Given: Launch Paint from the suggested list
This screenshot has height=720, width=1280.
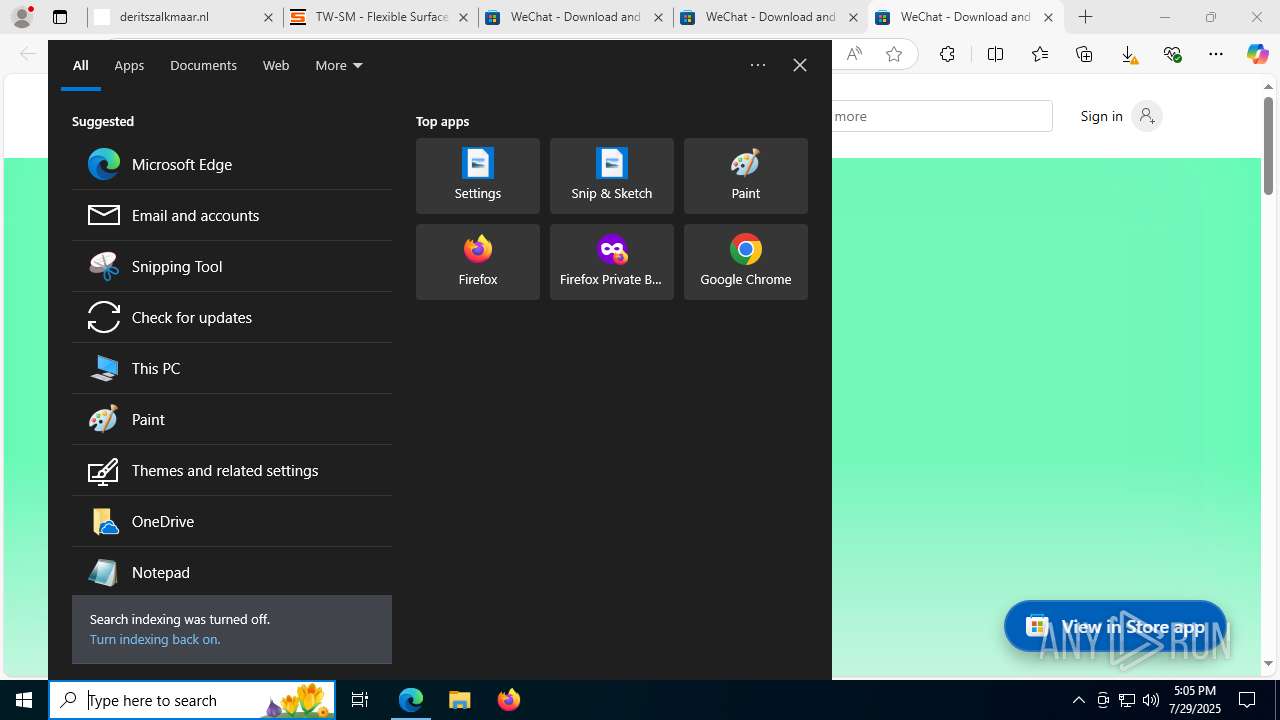Looking at the screenshot, I should 231,419.
